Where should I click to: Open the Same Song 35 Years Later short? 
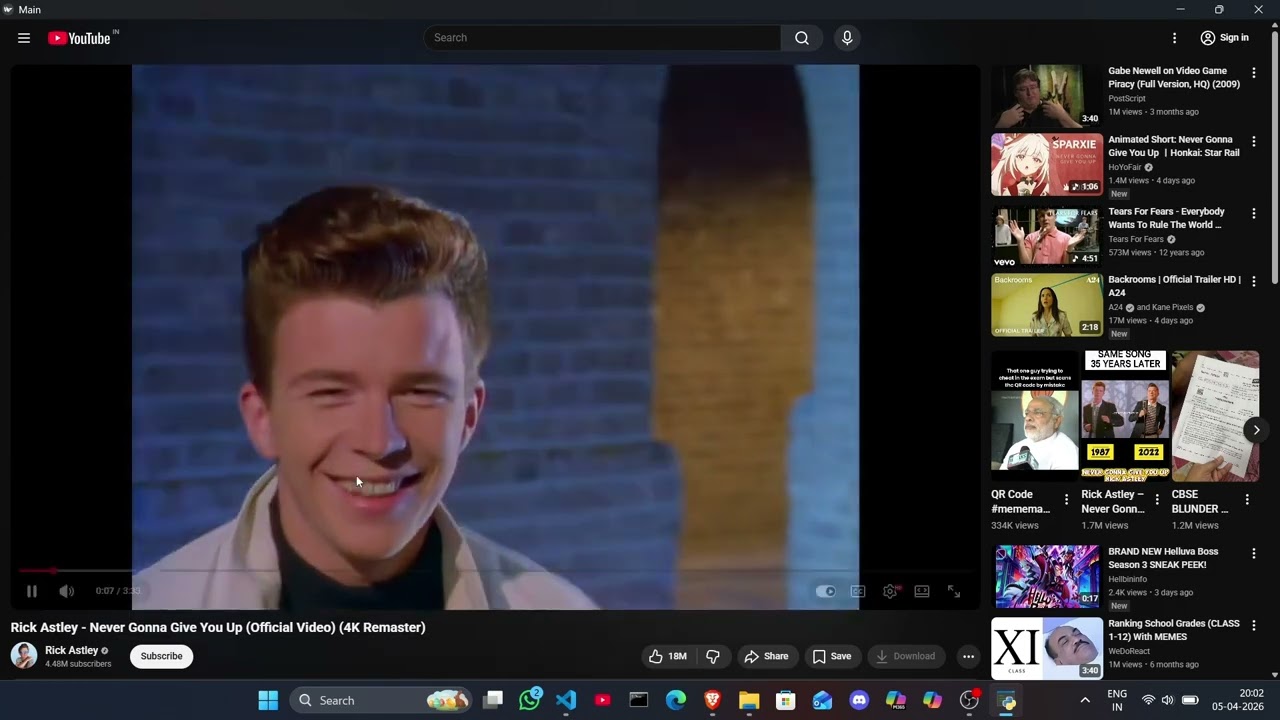click(x=1125, y=416)
